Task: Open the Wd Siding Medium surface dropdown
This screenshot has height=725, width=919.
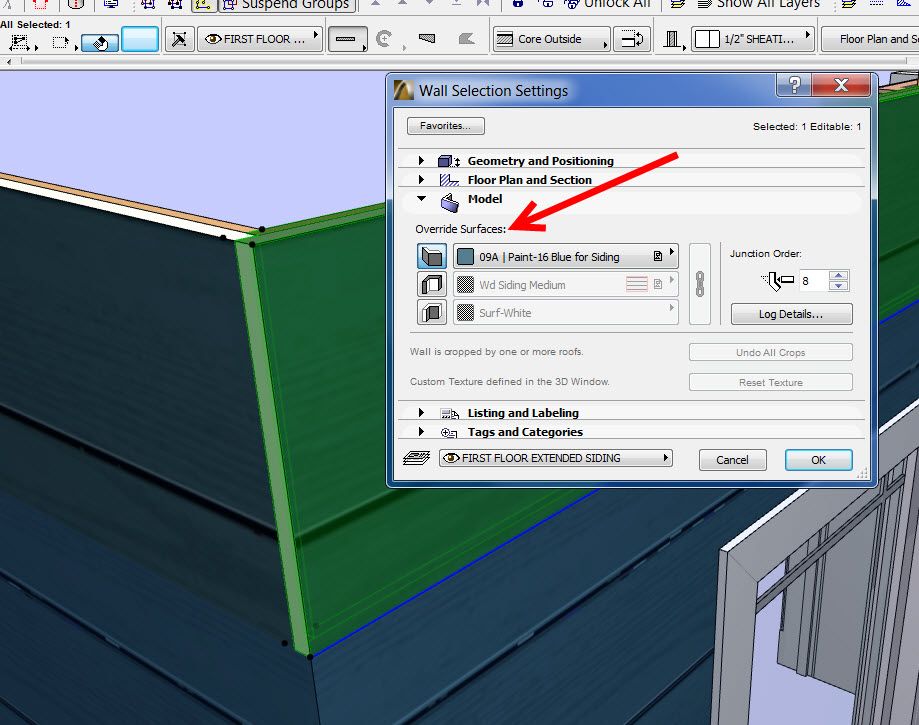Action: point(566,284)
